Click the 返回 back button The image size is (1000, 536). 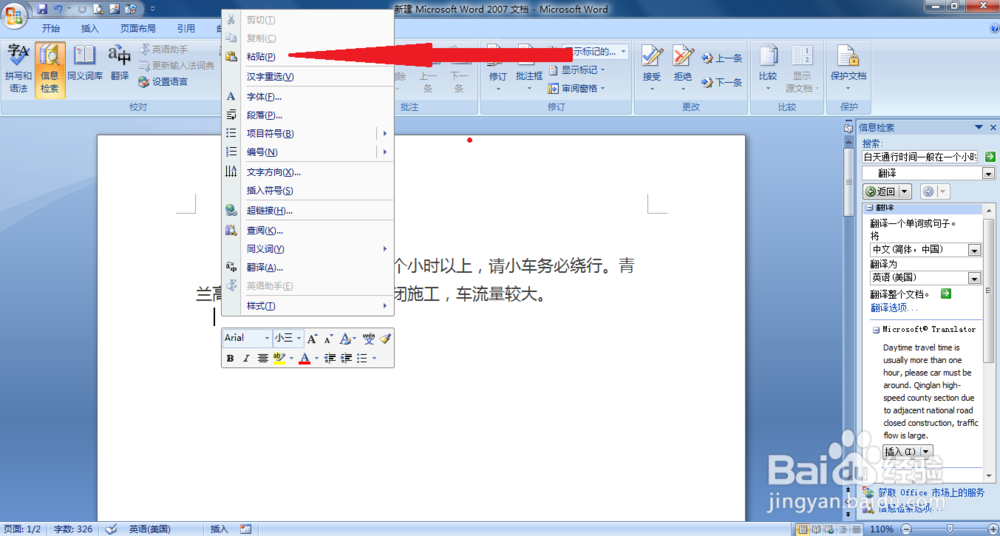point(881,191)
